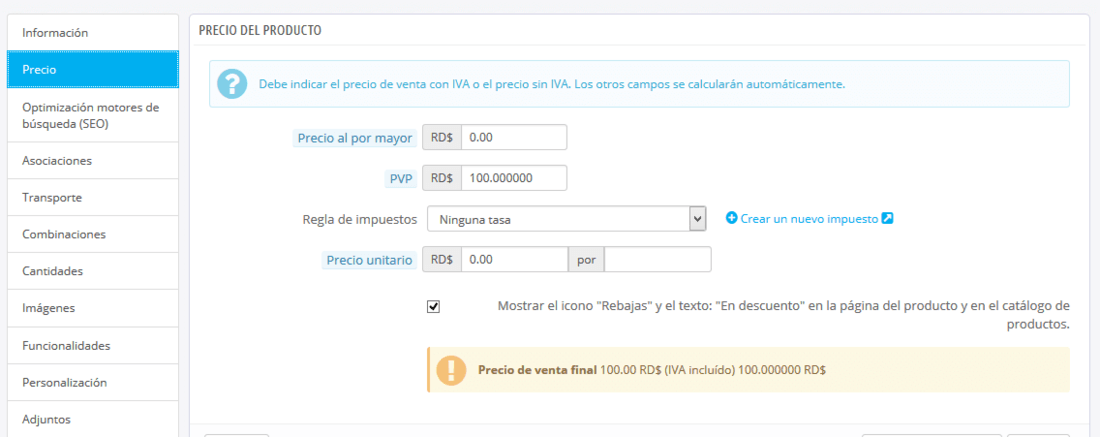This screenshot has height=437, width=1100.
Task: Click the Precio unitario label
Action: click(x=369, y=260)
